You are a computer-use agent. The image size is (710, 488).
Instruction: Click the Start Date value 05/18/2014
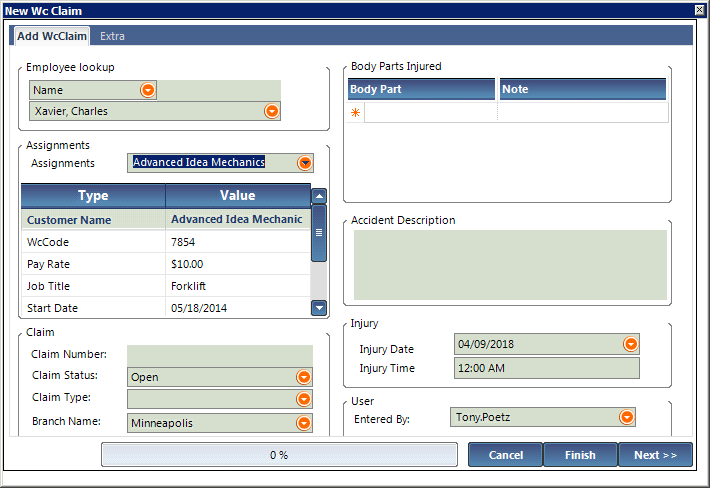(199, 308)
